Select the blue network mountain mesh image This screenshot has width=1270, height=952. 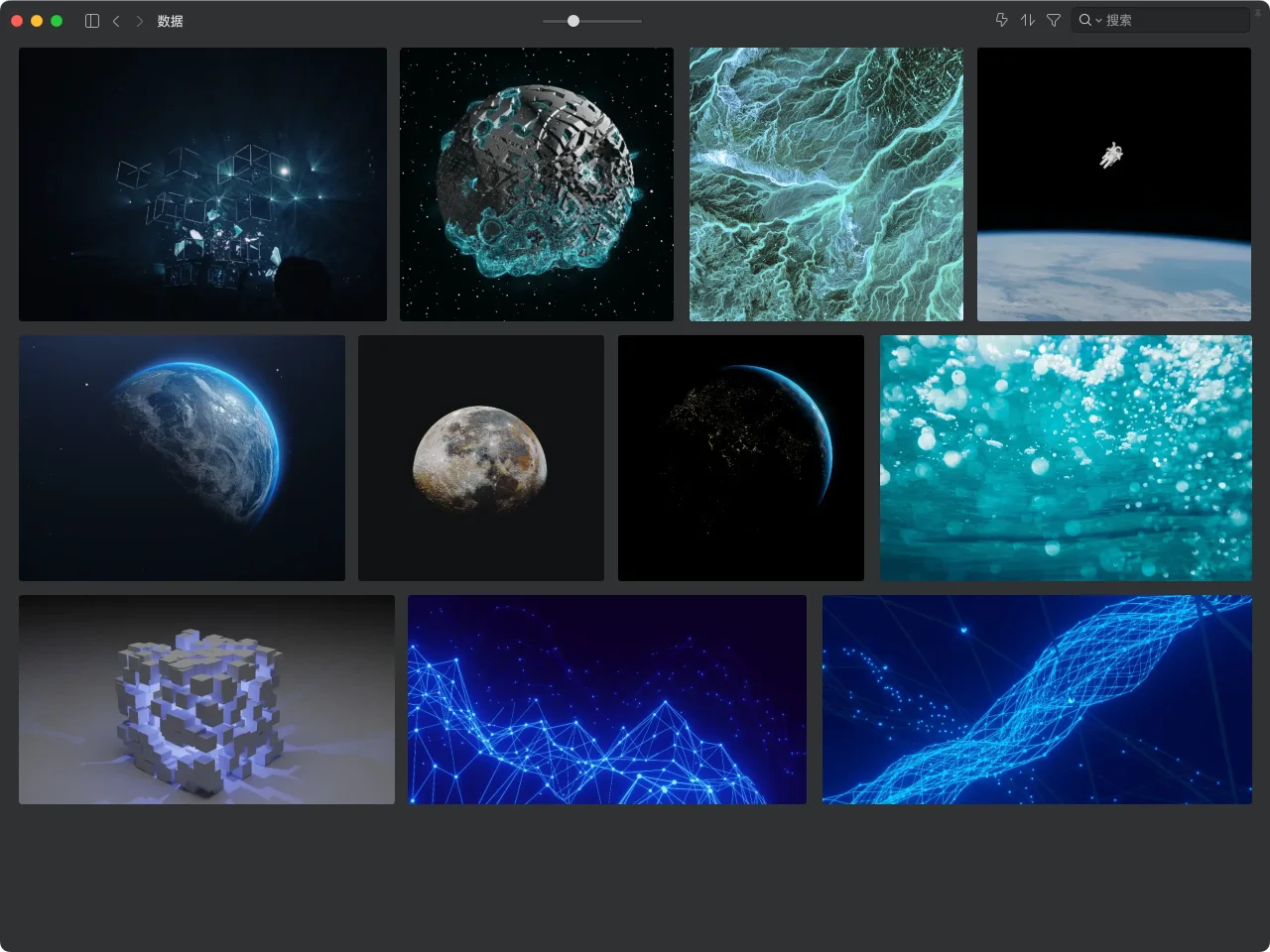(607, 699)
